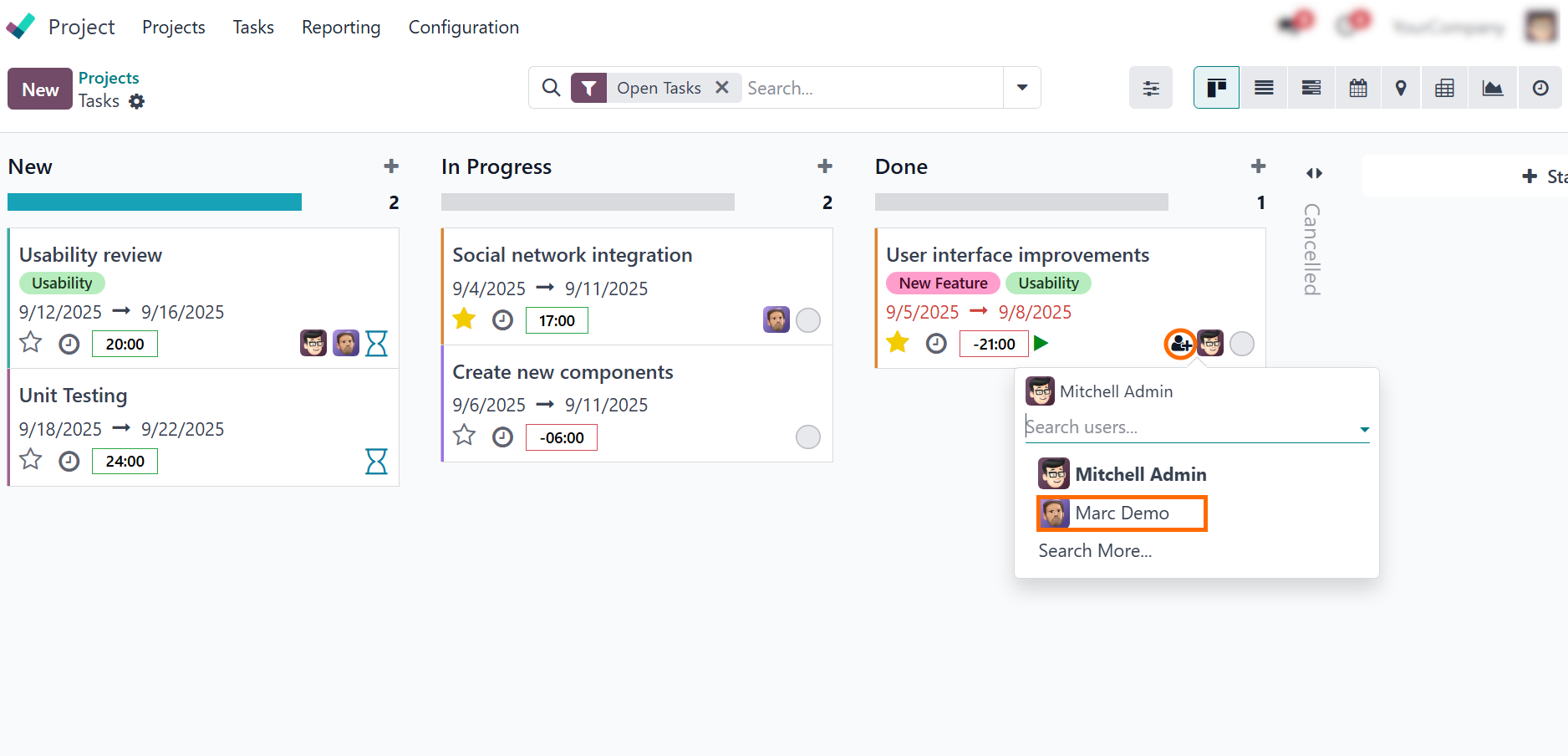This screenshot has width=1568, height=756.
Task: Switch to the Graph view
Action: (x=1493, y=87)
